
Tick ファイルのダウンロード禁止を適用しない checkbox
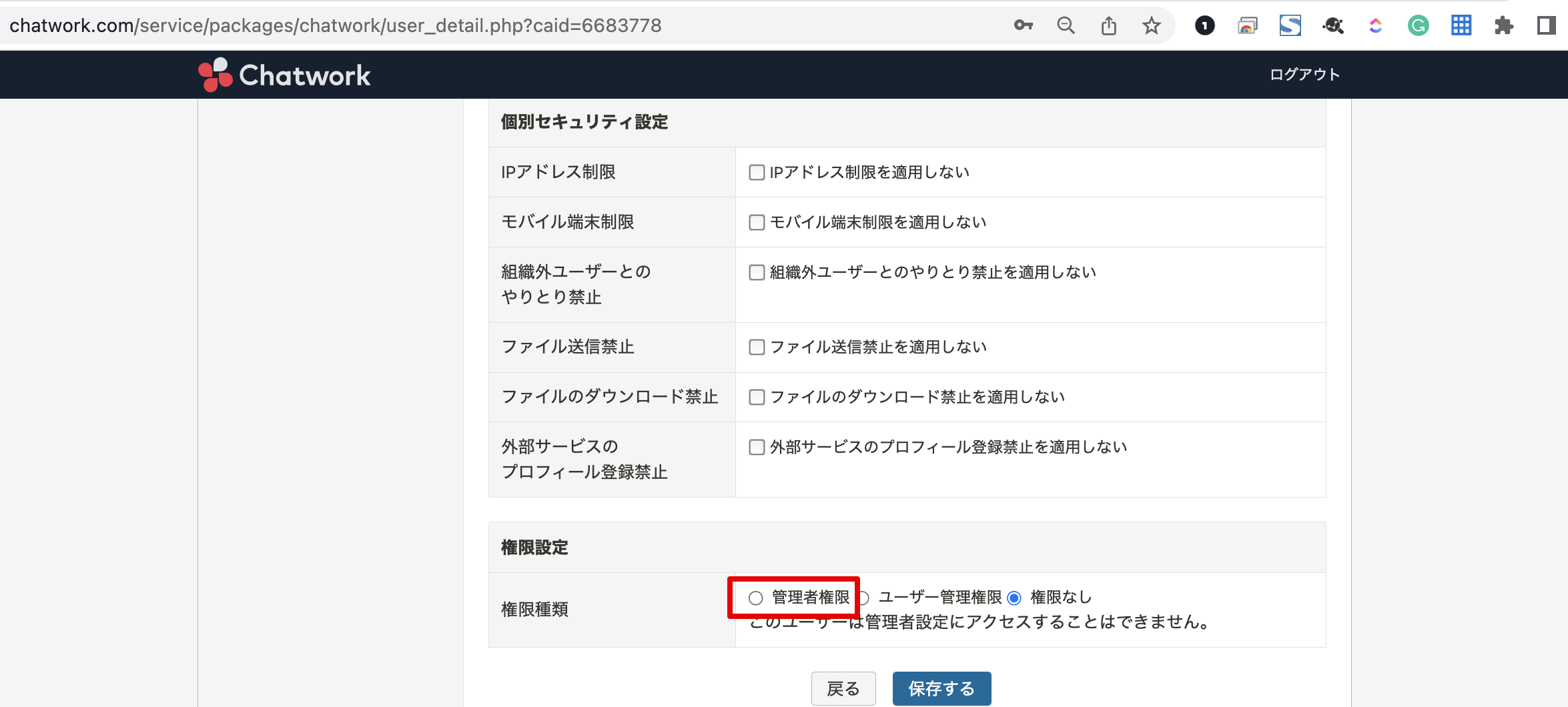coord(757,398)
